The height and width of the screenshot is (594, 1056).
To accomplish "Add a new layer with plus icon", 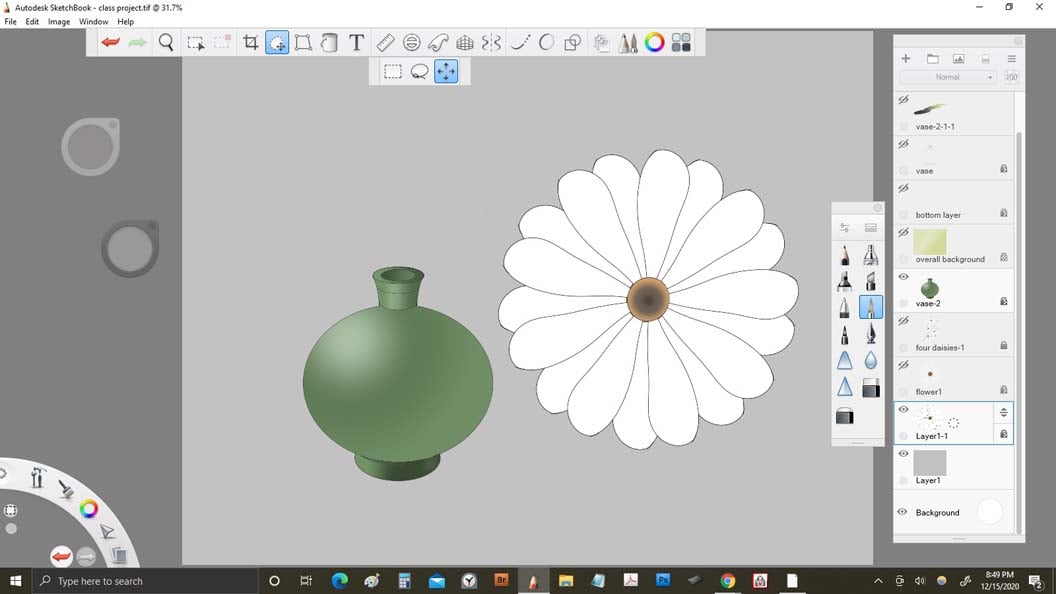I will click(x=906, y=59).
